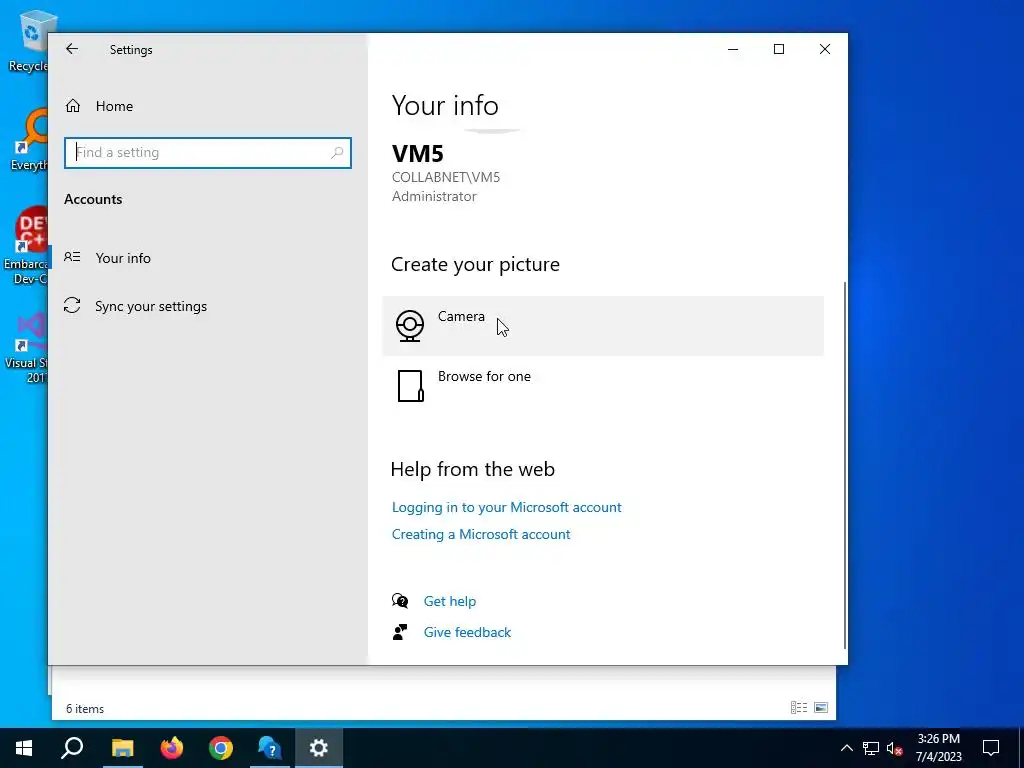The height and width of the screenshot is (768, 1024).
Task: Click the muted volume tray icon
Action: [x=895, y=748]
